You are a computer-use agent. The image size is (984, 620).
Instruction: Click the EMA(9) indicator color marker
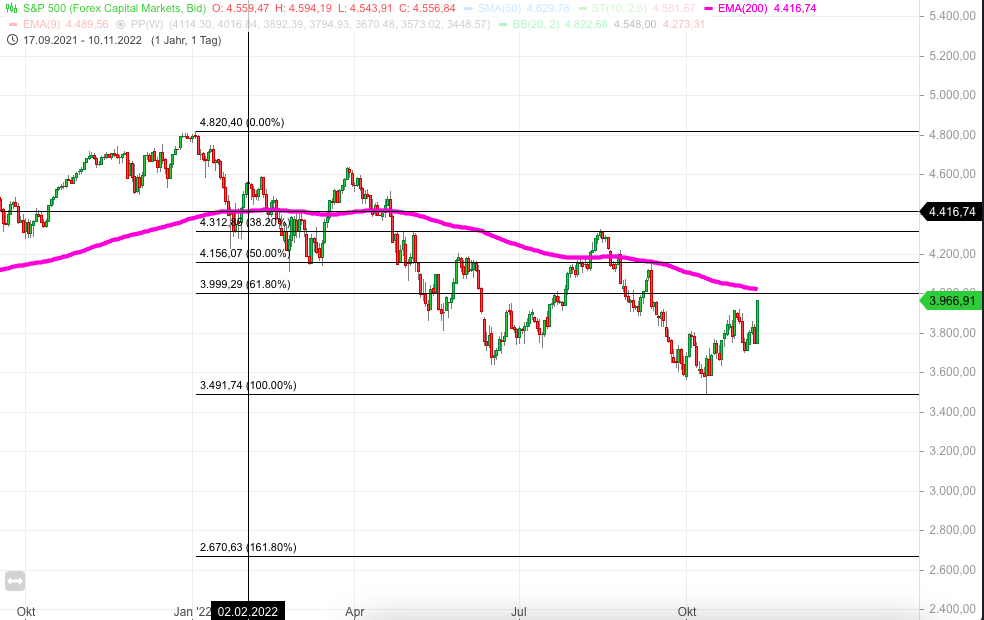pos(12,23)
